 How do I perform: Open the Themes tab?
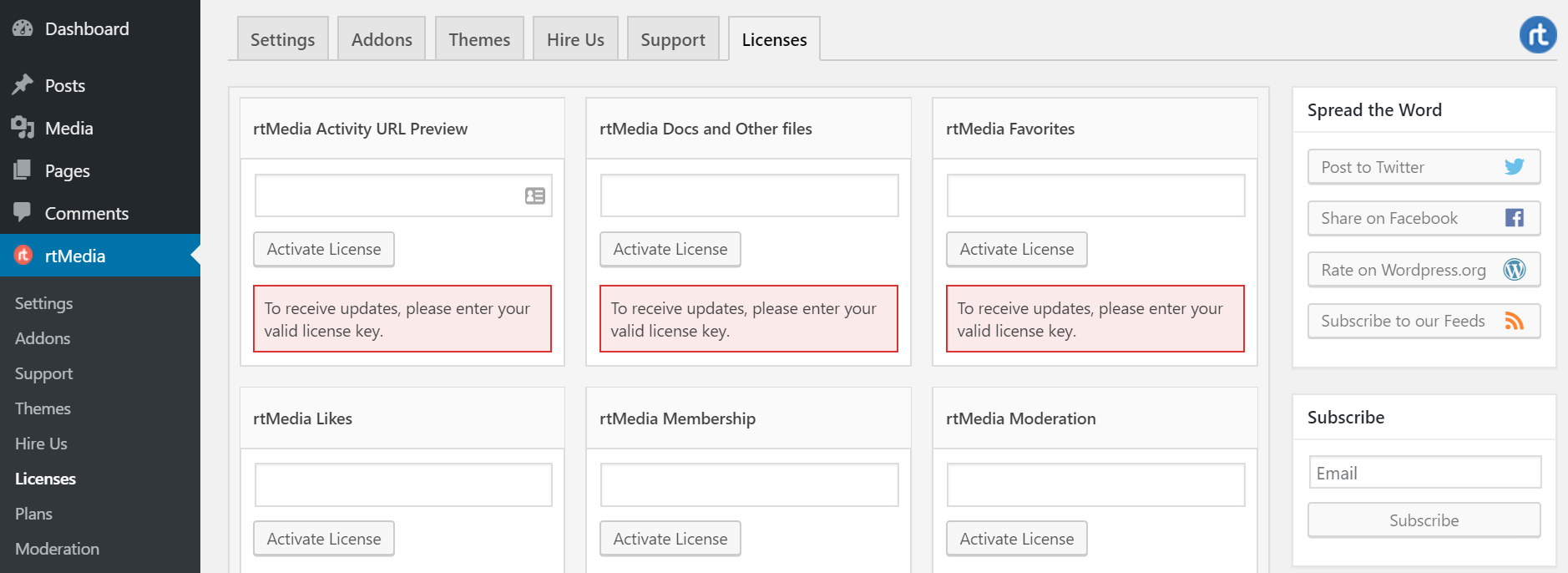pyautogui.click(x=479, y=39)
